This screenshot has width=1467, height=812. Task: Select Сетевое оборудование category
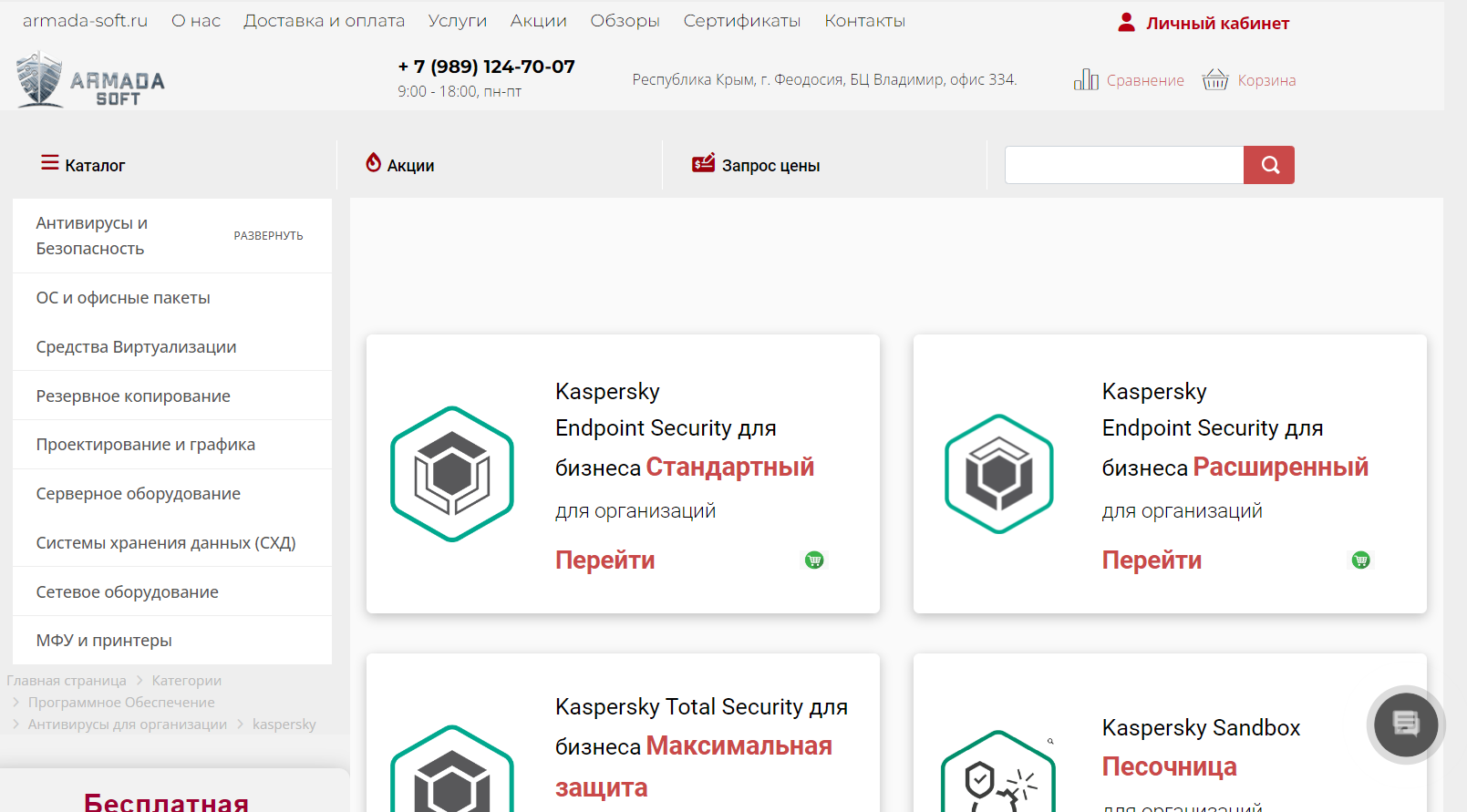127,592
